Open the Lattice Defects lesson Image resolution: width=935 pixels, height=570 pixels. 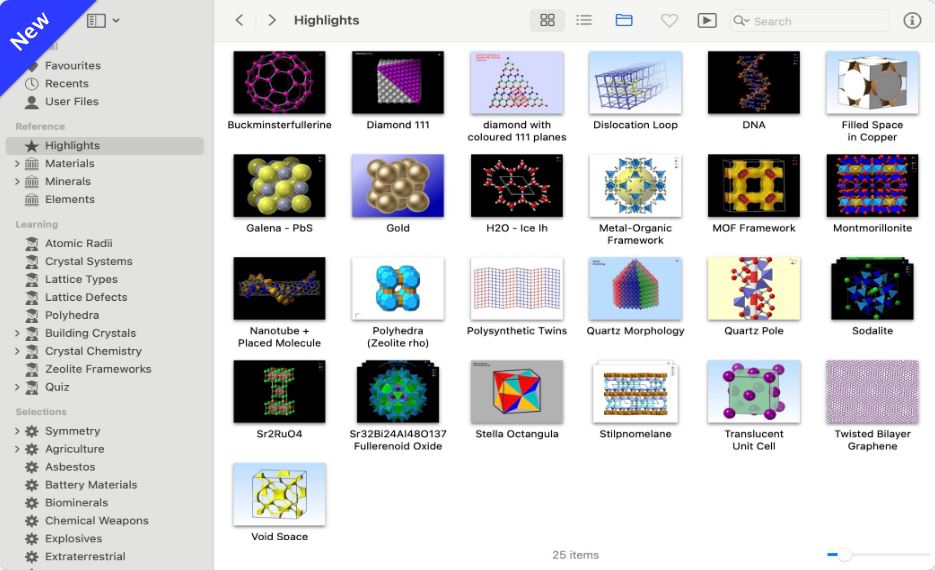pyautogui.click(x=86, y=297)
